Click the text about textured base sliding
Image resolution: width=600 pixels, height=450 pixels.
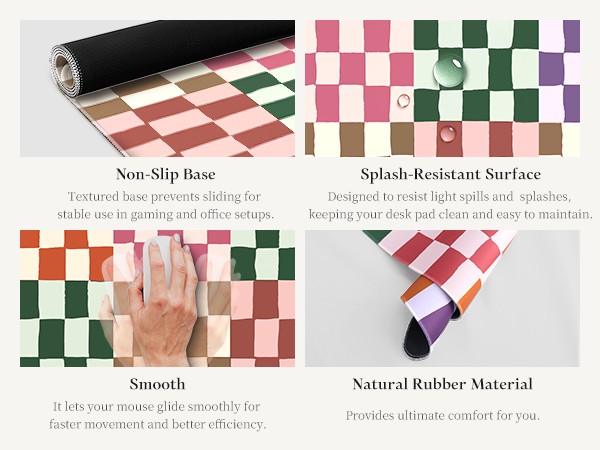pyautogui.click(x=165, y=205)
